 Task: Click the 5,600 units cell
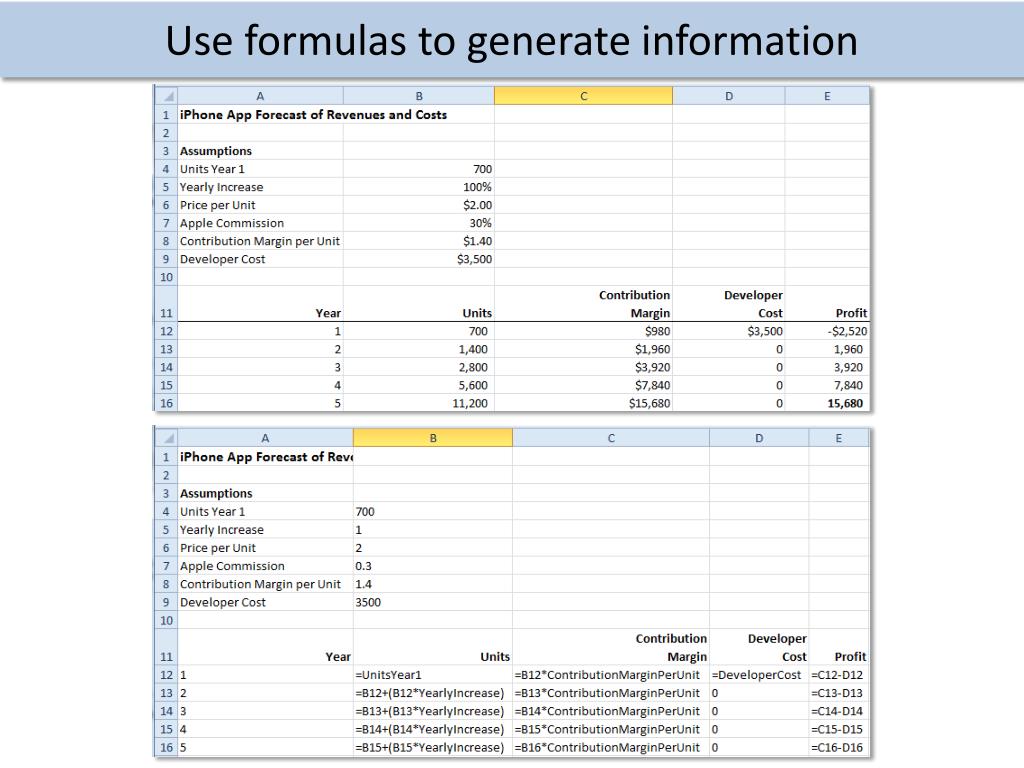pos(473,385)
